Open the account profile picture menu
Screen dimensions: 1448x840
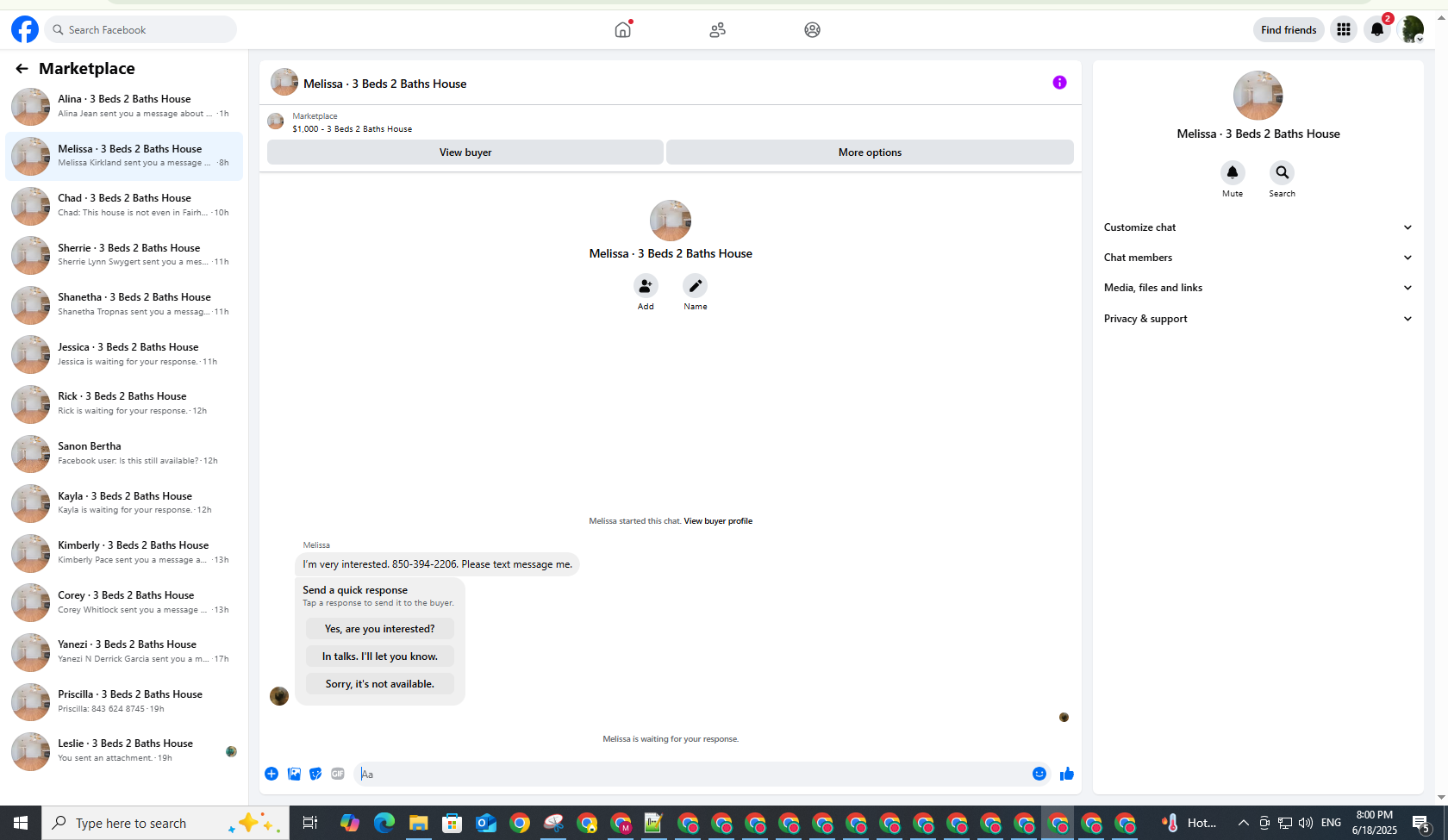coord(1412,30)
